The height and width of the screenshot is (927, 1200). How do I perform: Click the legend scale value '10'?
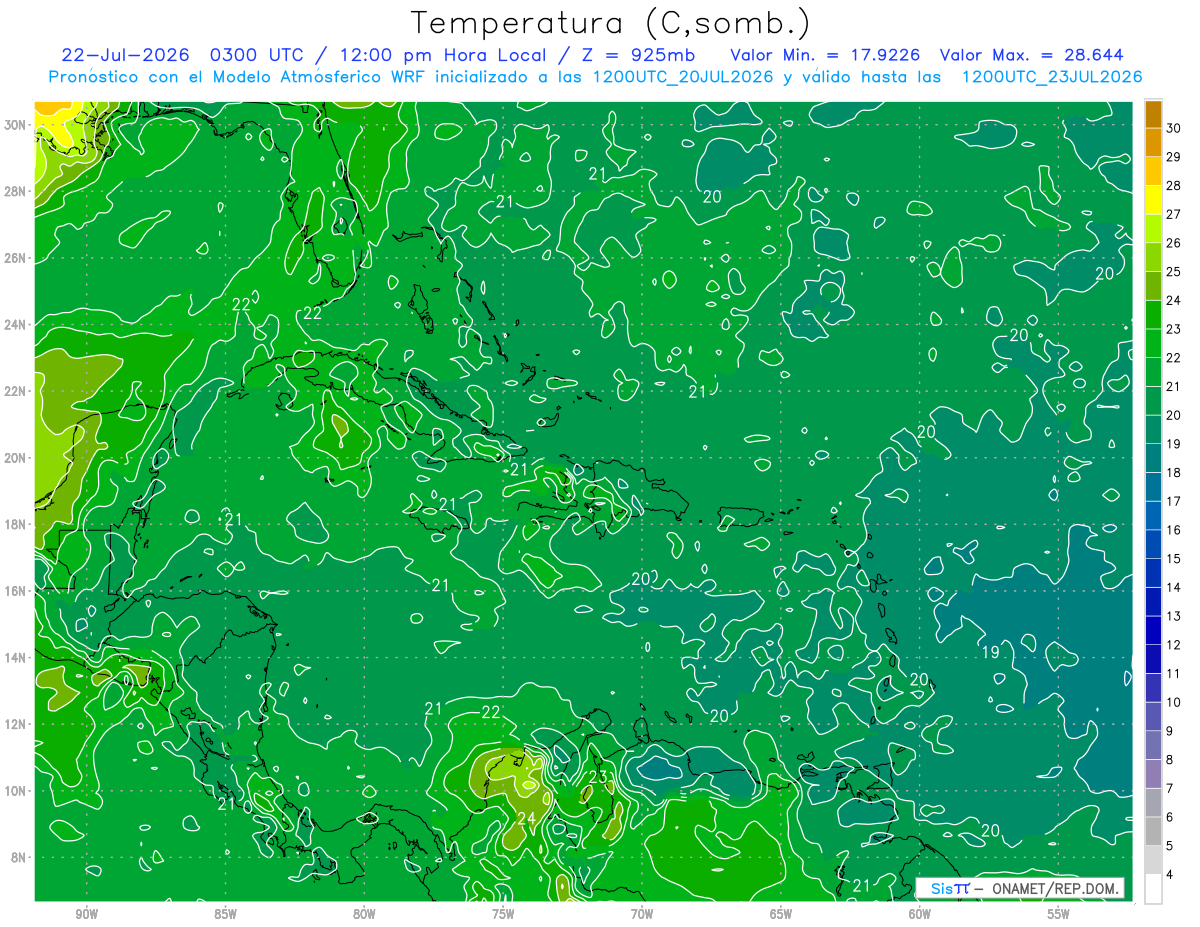tap(1174, 702)
